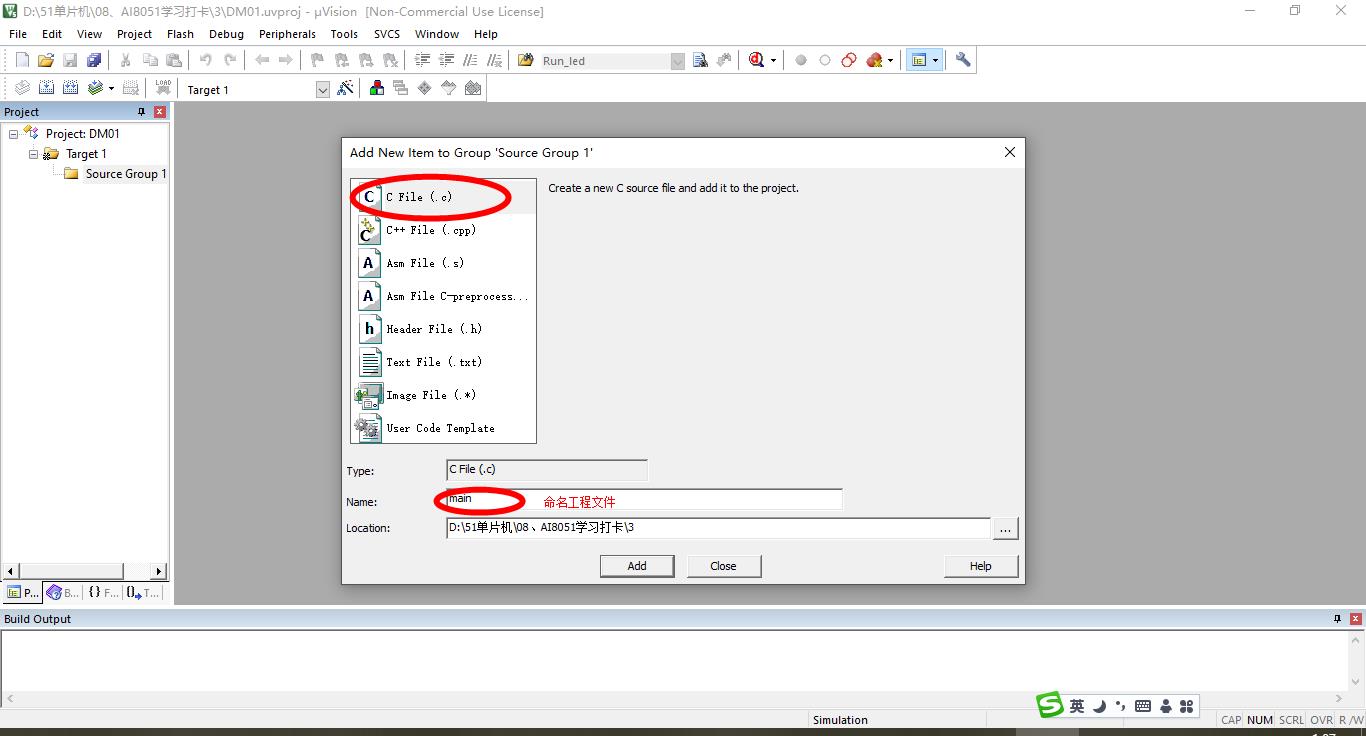Screen dimensions: 1366x736
Task: Click Project panel horizontal scrollbar right arrow
Action: point(158,571)
